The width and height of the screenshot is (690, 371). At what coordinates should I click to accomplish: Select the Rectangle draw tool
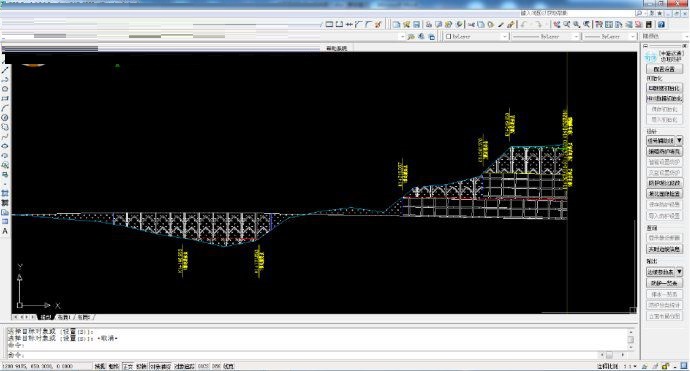coord(5,99)
